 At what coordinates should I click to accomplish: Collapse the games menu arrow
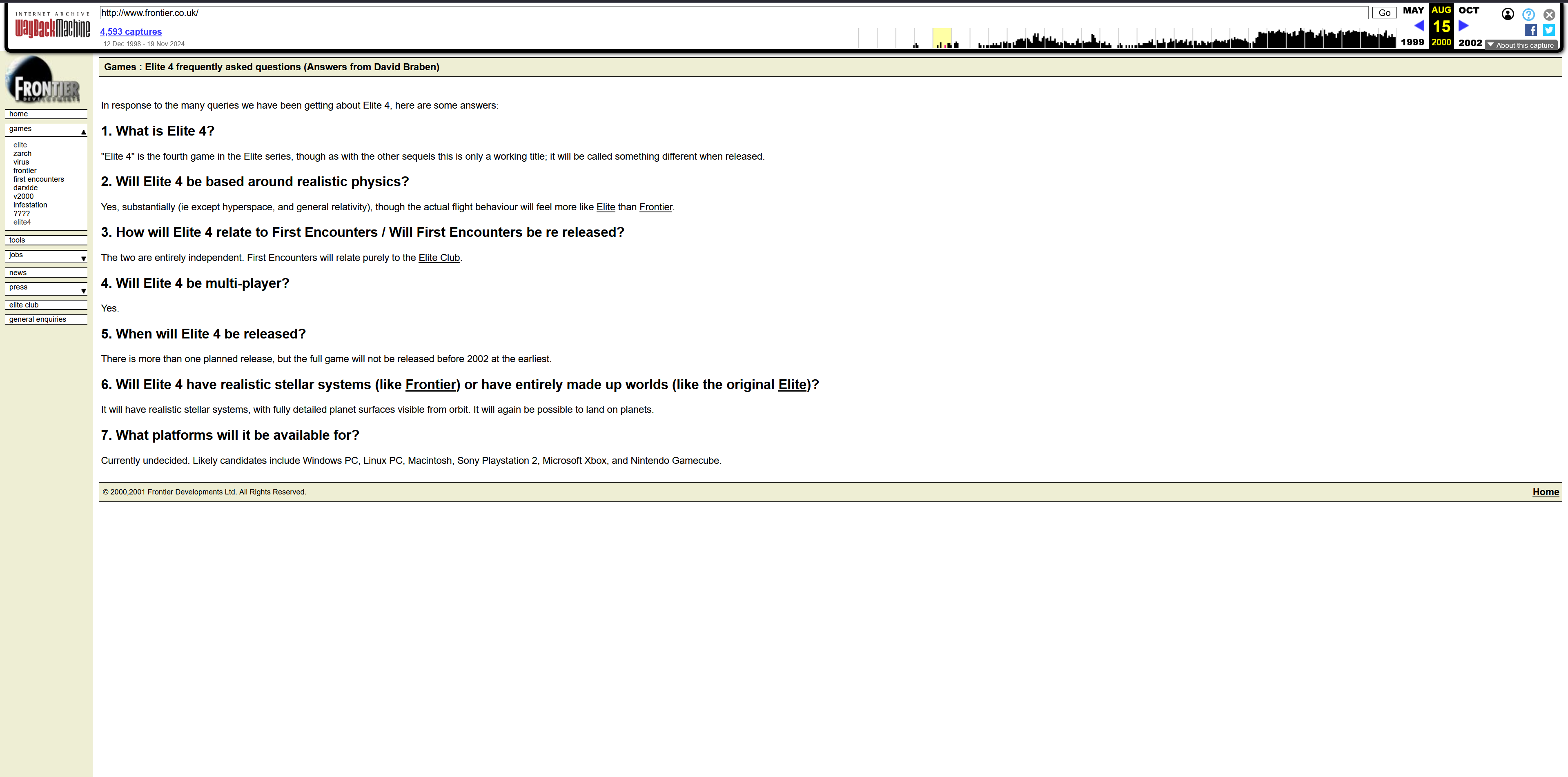tap(83, 132)
